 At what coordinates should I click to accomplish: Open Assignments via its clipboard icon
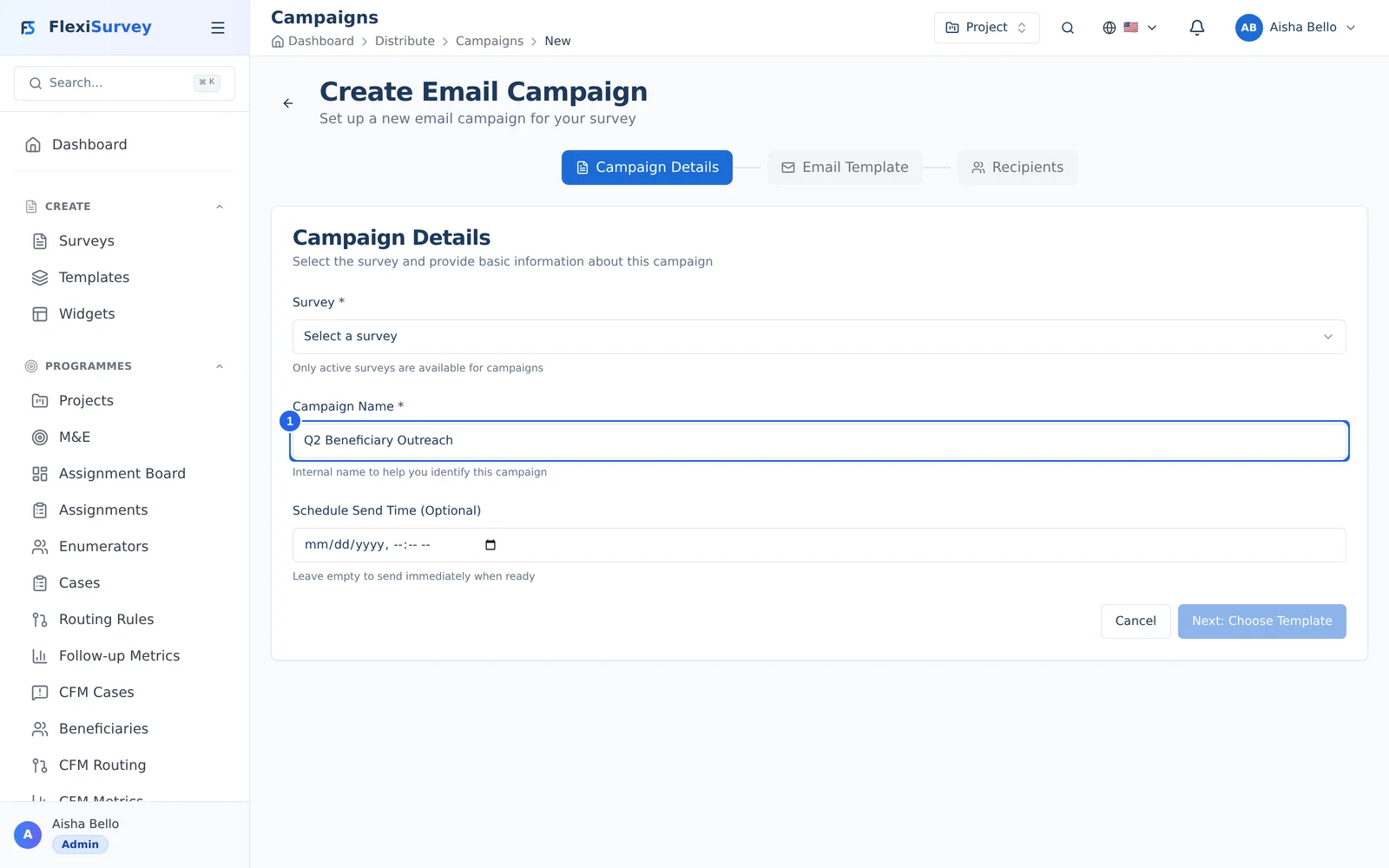click(x=40, y=510)
